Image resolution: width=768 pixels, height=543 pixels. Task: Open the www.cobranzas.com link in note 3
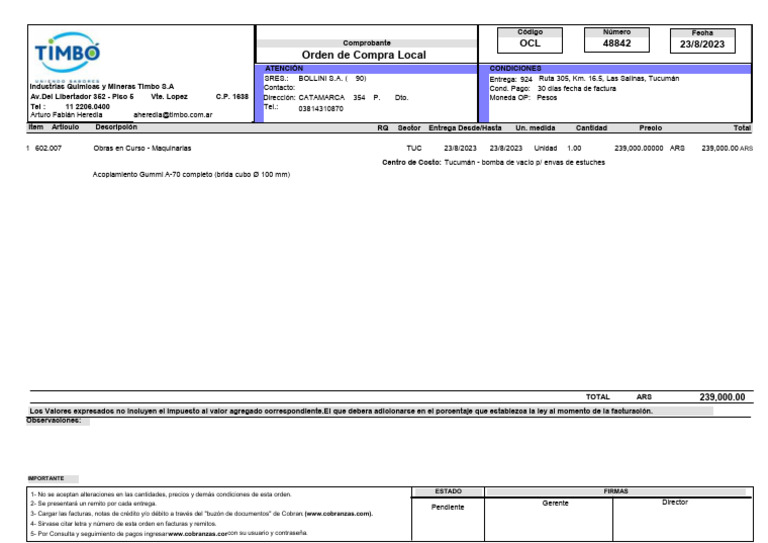(338, 514)
